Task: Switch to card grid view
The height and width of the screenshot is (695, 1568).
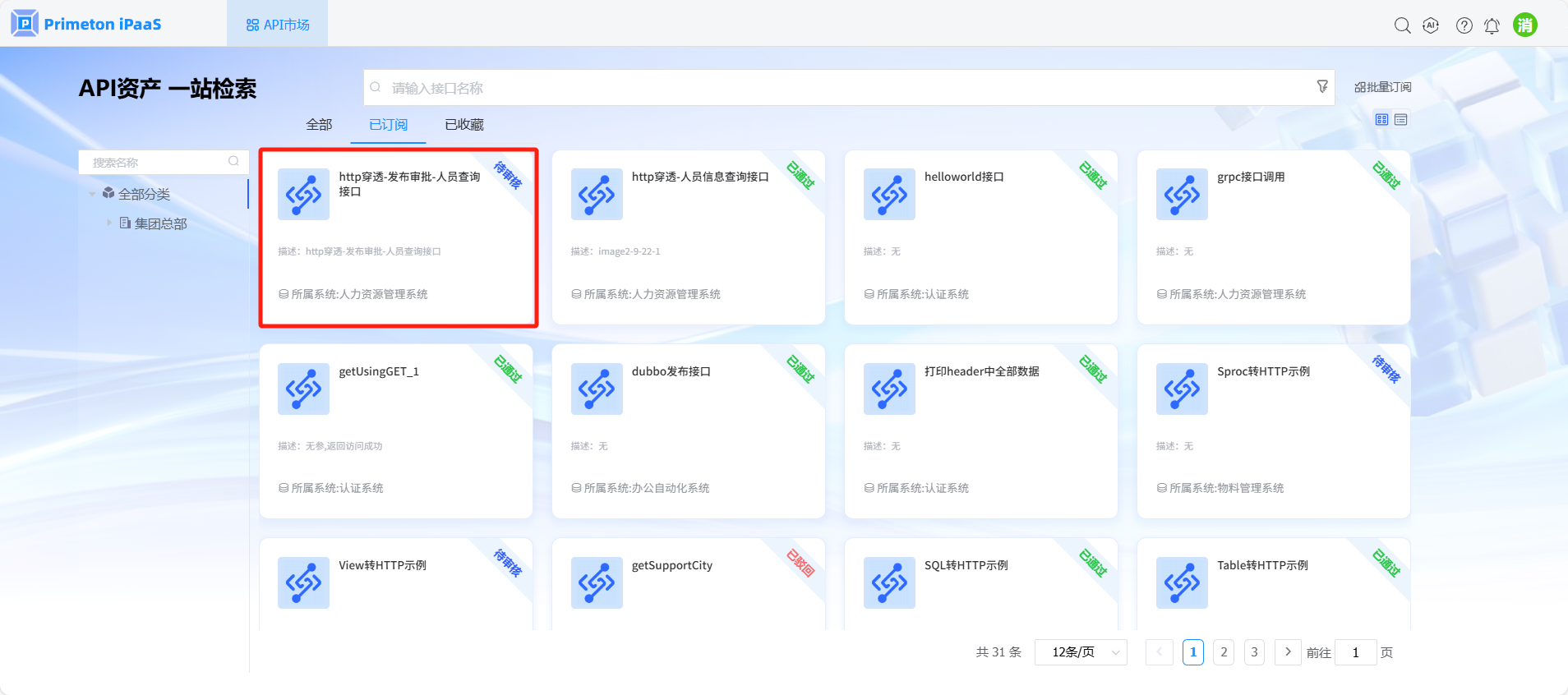Action: pos(1381,120)
